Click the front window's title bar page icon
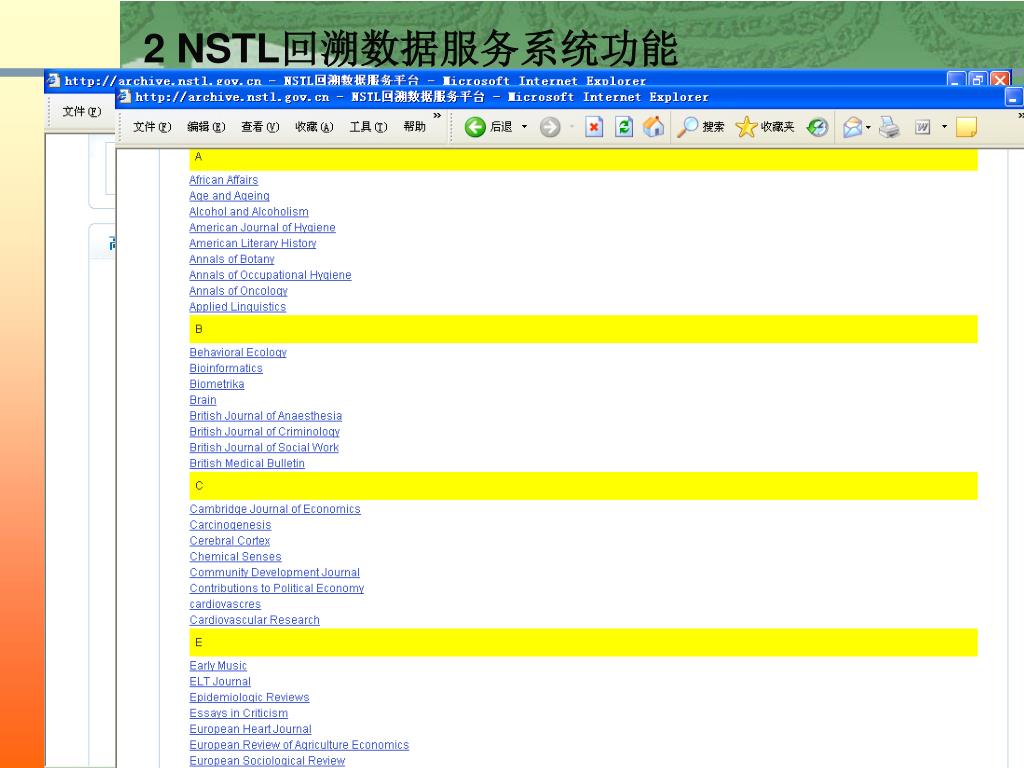1024x768 pixels. coord(124,97)
